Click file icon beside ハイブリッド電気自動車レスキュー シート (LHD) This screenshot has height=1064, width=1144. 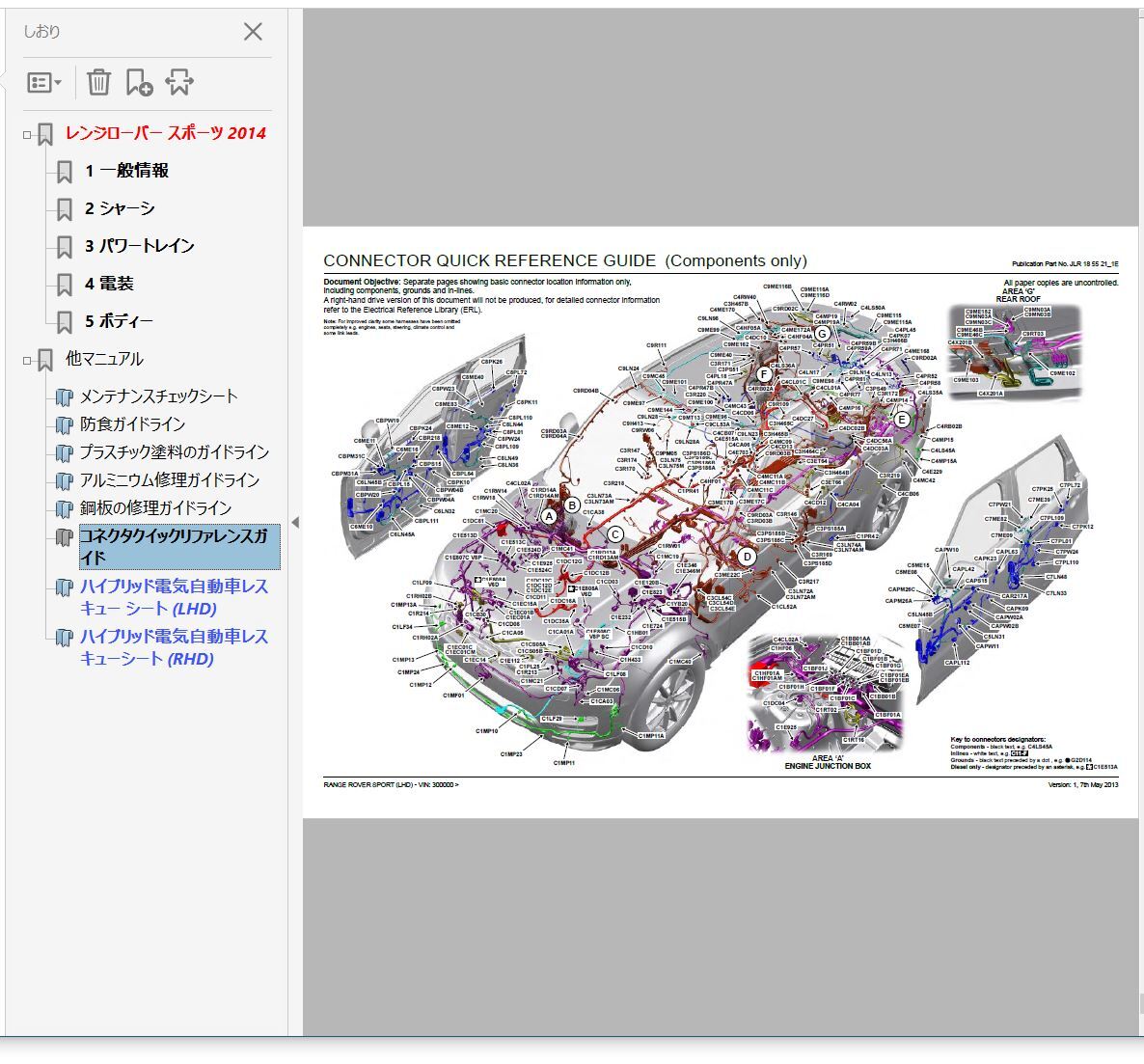point(65,587)
